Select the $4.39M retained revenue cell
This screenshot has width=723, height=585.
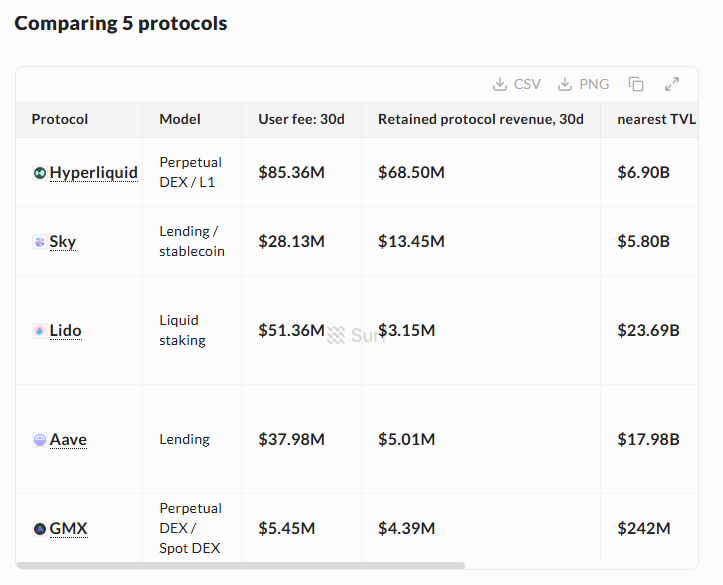click(x=481, y=528)
